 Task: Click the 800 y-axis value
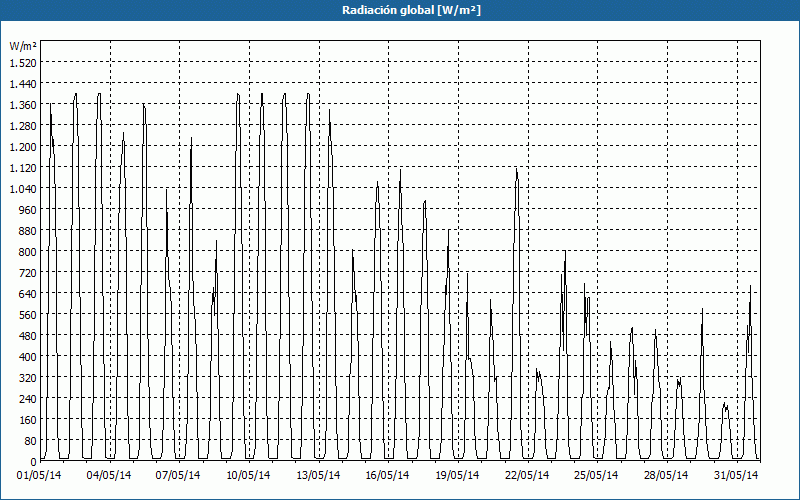pos(28,252)
